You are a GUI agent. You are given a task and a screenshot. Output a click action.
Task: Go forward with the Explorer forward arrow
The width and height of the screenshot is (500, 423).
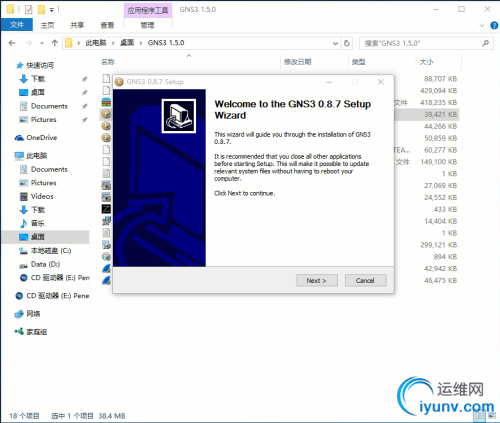point(29,43)
